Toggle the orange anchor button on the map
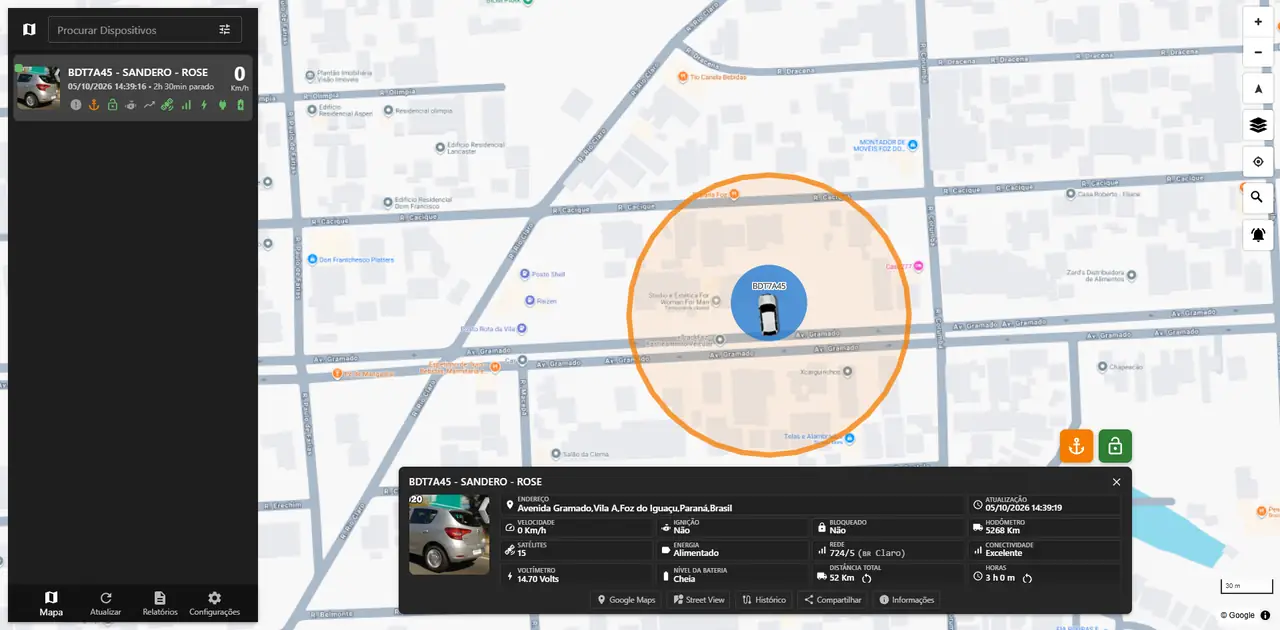Screen dimensions: 1280x630 click(x=1077, y=446)
